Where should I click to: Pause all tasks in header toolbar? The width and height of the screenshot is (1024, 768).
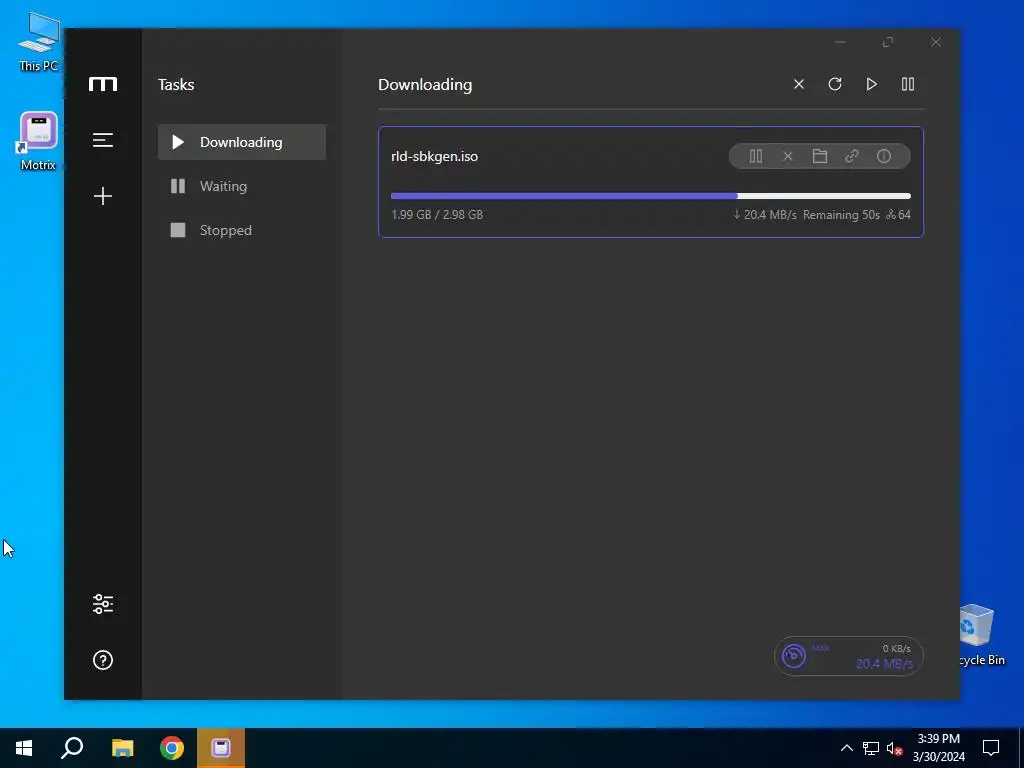point(908,84)
